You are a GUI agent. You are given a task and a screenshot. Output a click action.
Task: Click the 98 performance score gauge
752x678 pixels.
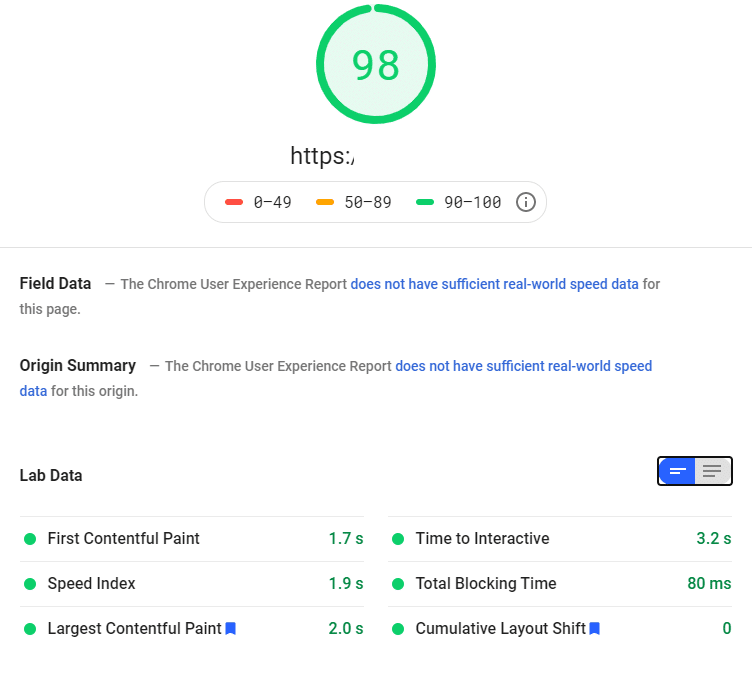pyautogui.click(x=376, y=65)
